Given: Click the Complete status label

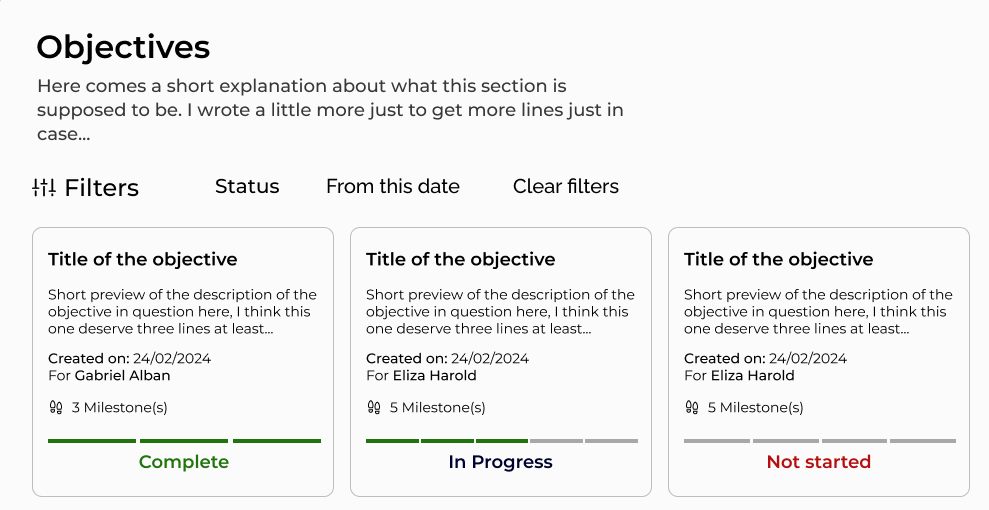Looking at the screenshot, I should [x=184, y=462].
